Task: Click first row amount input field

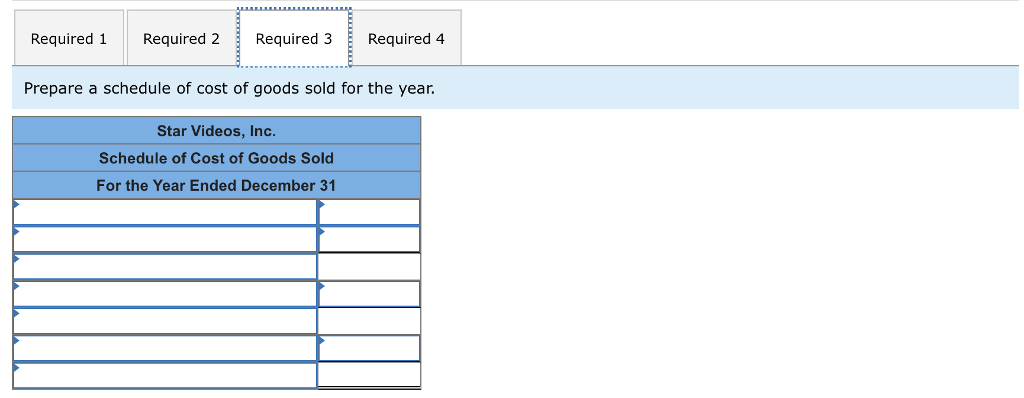Action: (x=369, y=212)
